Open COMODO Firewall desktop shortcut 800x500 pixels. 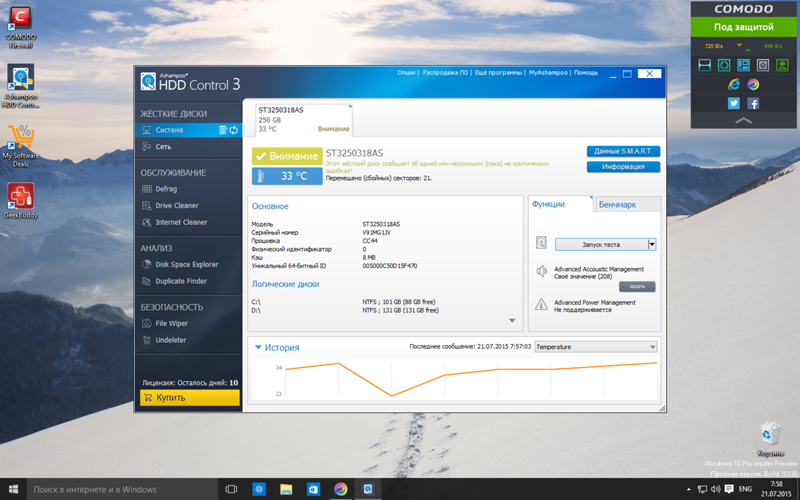pos(20,28)
